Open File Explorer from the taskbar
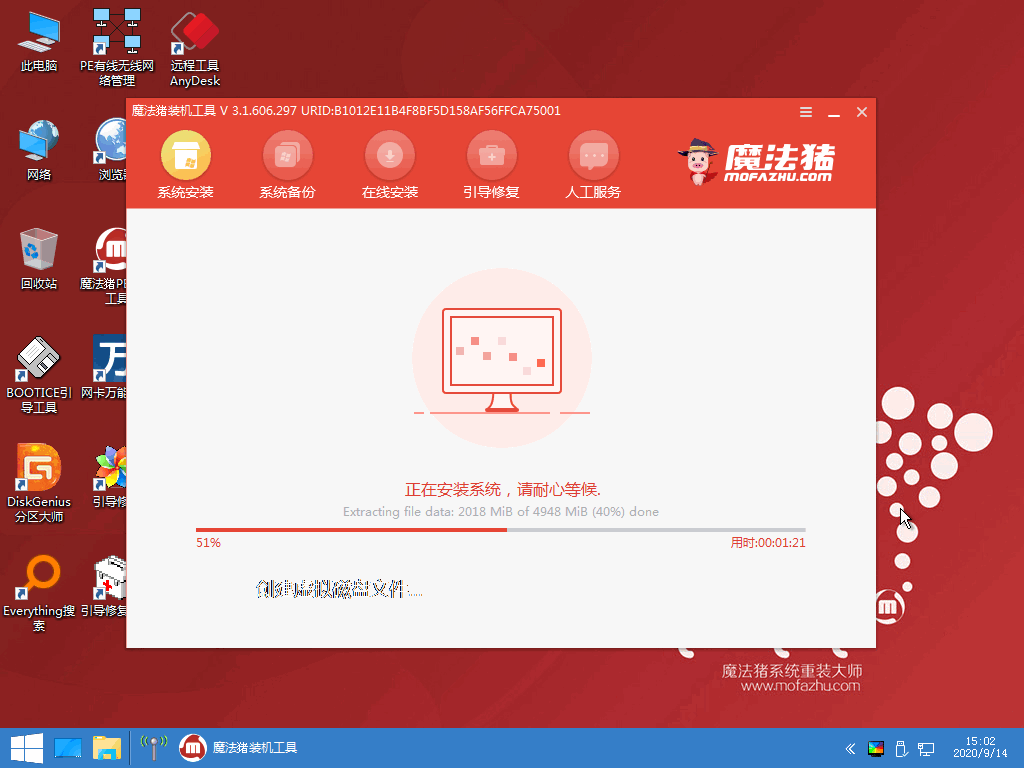This screenshot has height=768, width=1024. [106, 747]
